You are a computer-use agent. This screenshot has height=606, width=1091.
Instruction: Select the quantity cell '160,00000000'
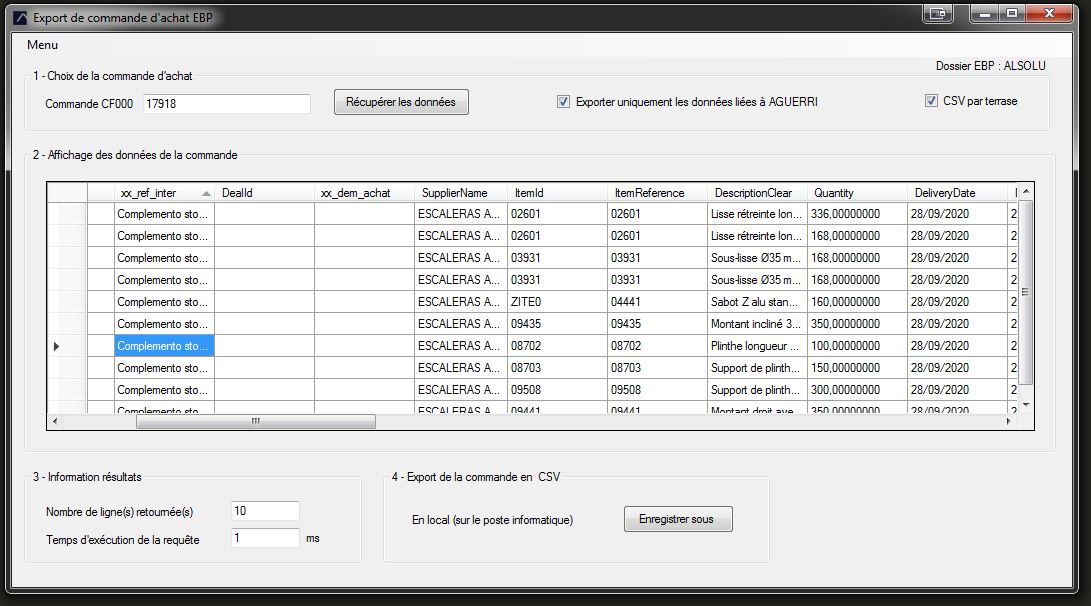coord(858,302)
